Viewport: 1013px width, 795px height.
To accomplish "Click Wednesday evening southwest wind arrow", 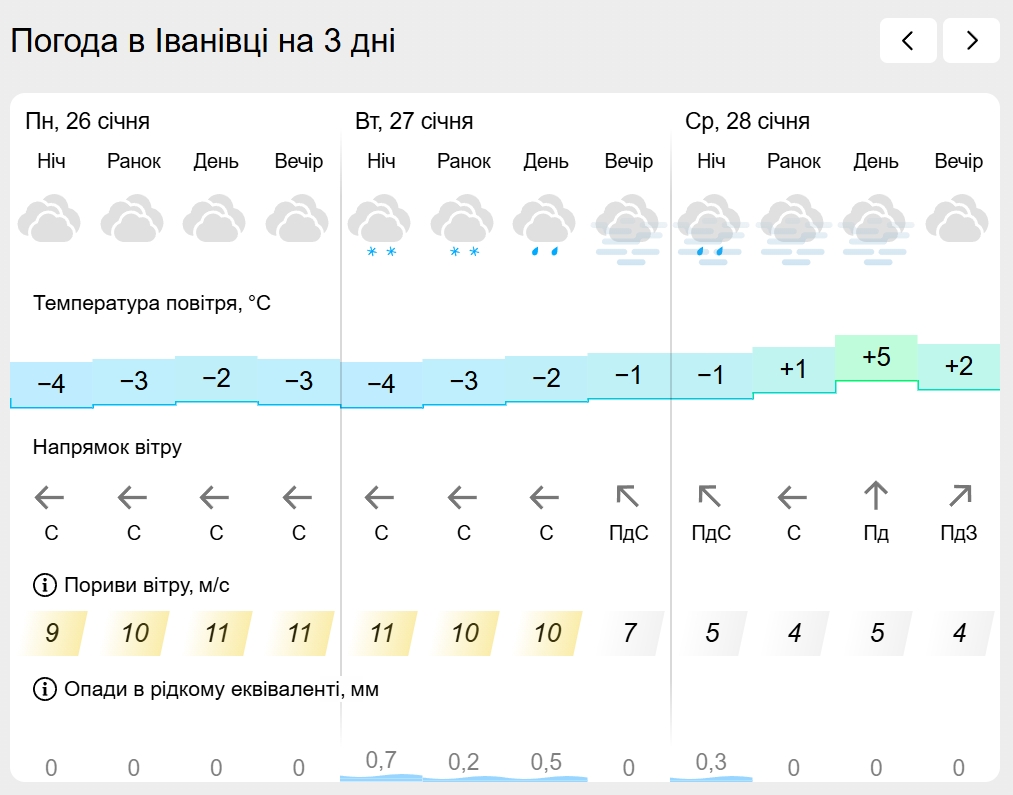I will click(959, 496).
